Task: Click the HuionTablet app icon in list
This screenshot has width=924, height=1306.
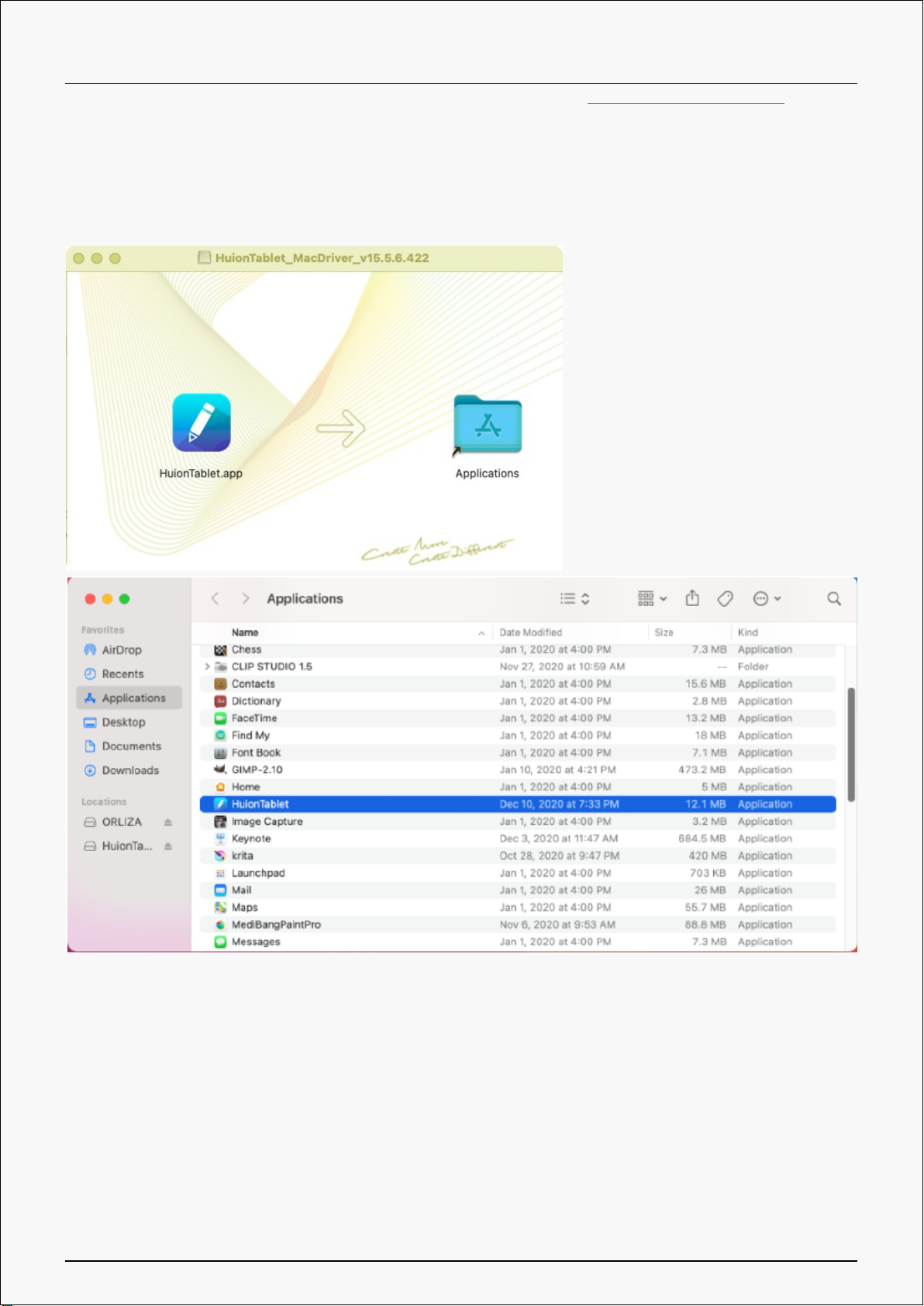Action: [220, 805]
